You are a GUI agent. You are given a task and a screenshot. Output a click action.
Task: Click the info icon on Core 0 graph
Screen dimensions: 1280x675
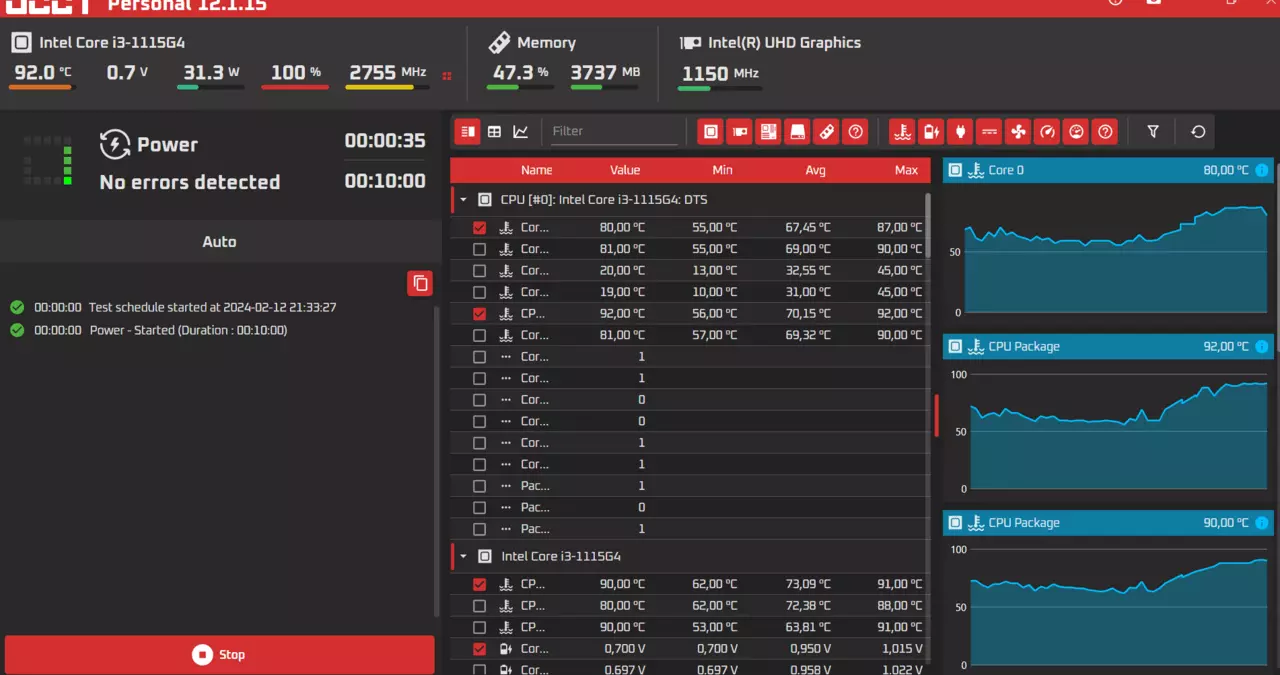pos(1261,170)
